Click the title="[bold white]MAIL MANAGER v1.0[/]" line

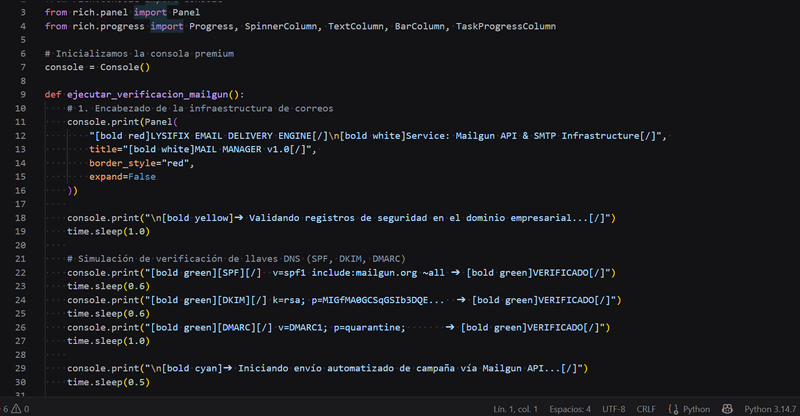203,149
